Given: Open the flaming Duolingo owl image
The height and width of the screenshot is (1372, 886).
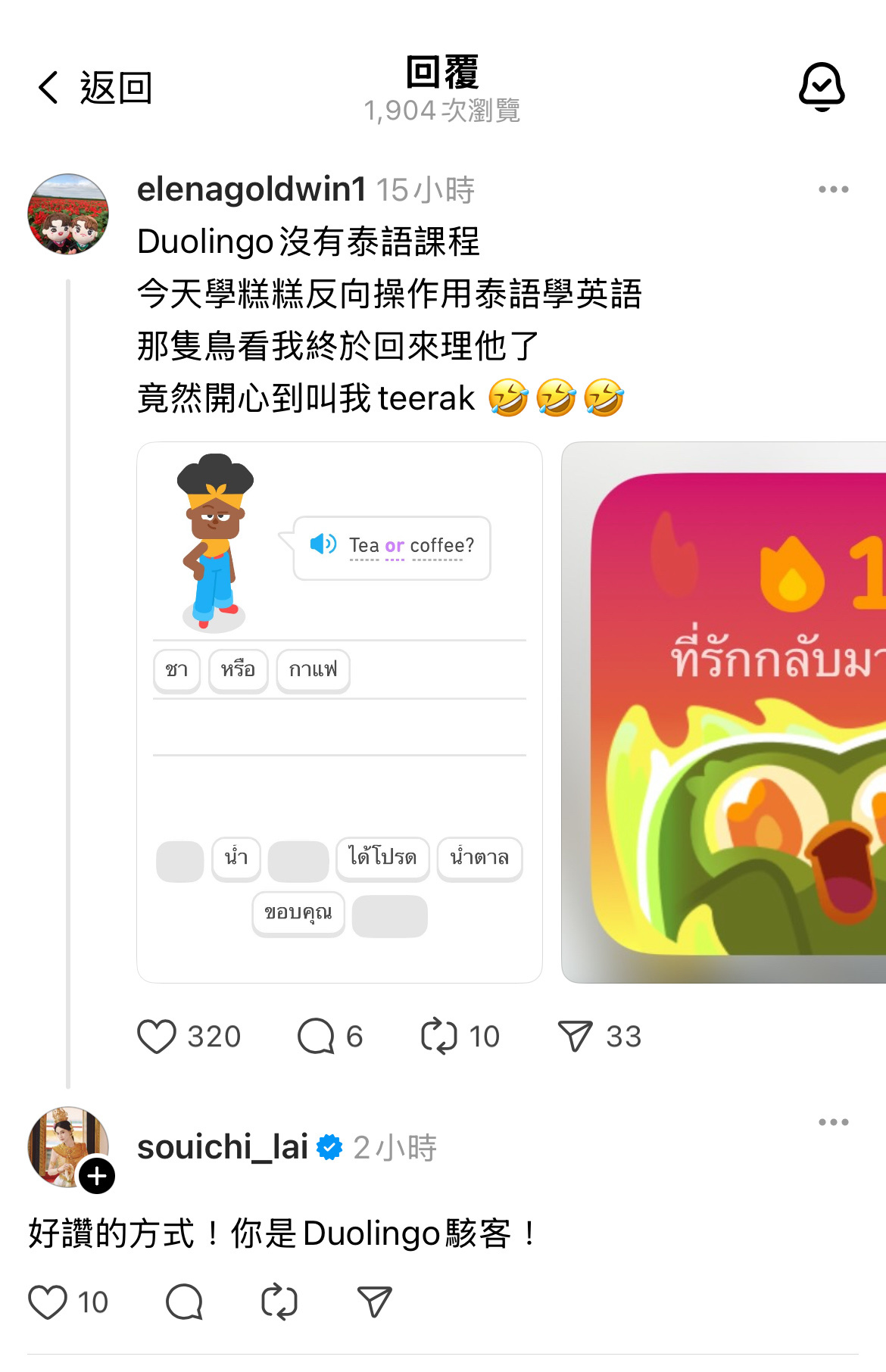Looking at the screenshot, I should click(724, 713).
